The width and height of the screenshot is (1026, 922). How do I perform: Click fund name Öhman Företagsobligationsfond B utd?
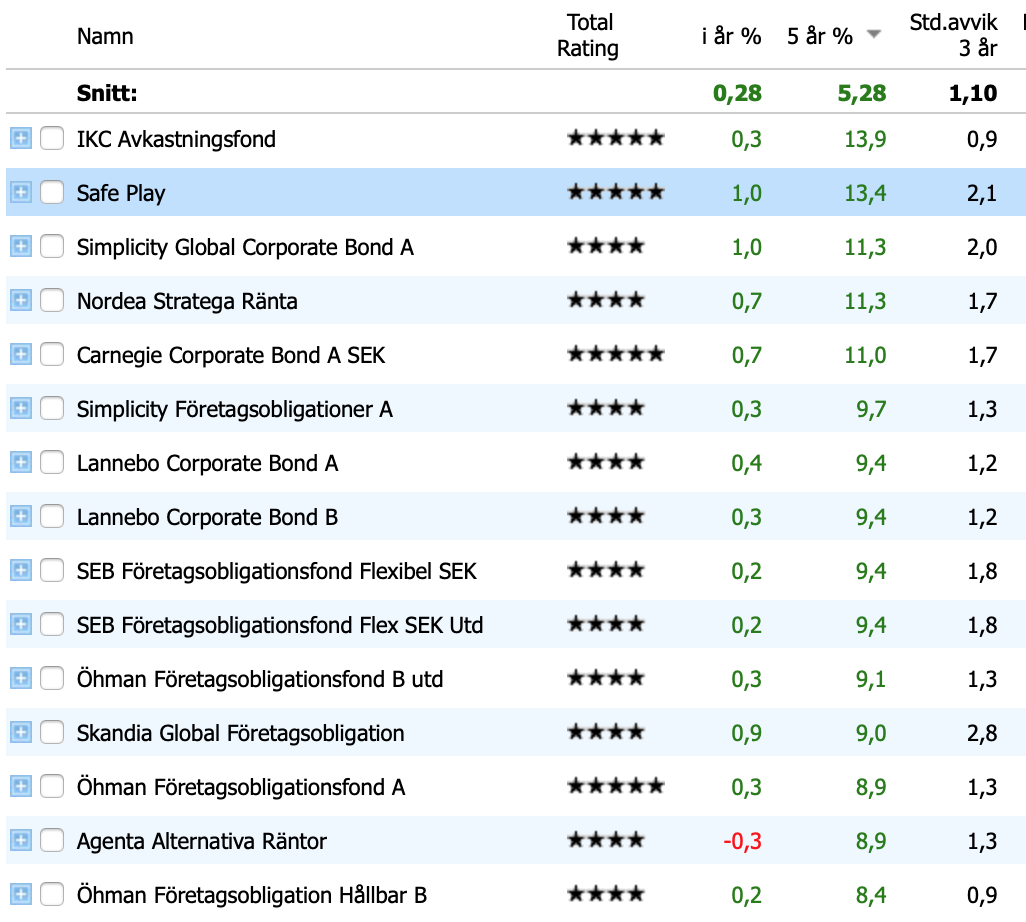[x=260, y=679]
